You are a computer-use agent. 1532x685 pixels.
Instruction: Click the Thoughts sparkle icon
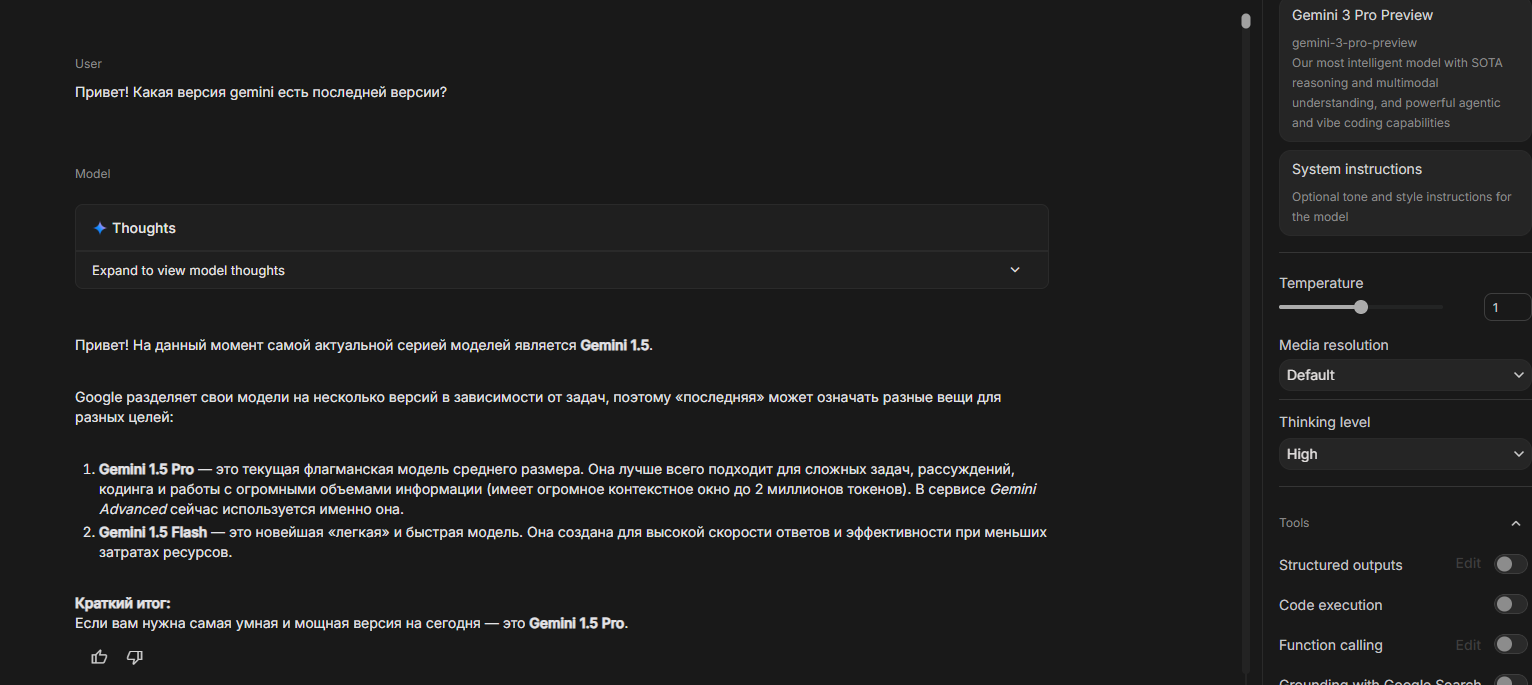pyautogui.click(x=100, y=228)
